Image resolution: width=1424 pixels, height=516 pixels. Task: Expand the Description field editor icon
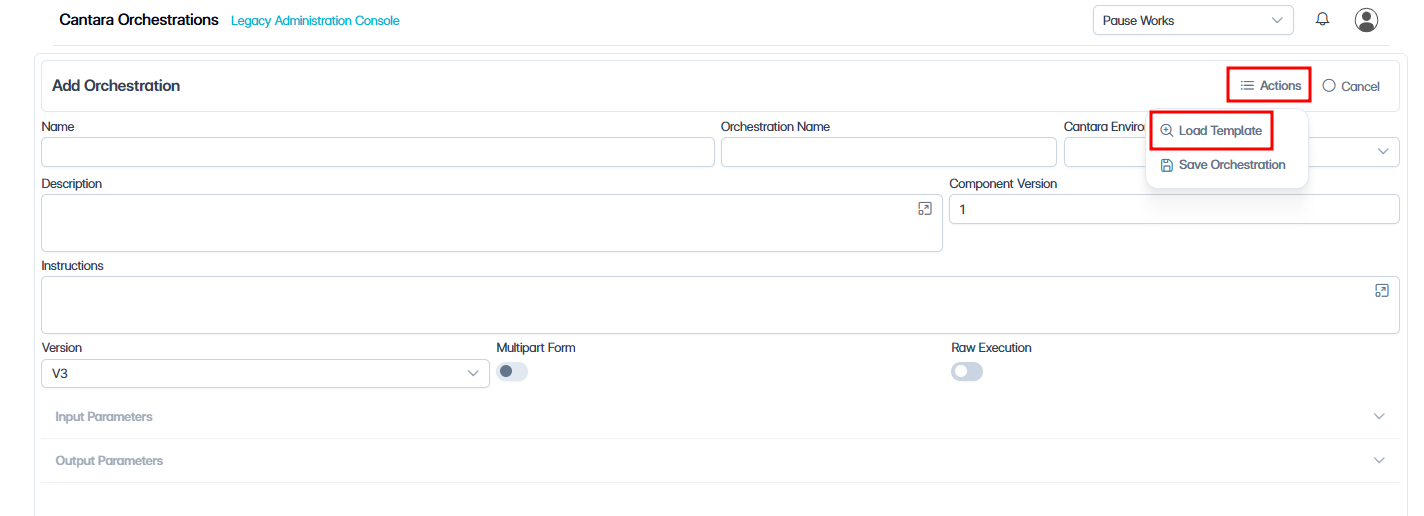(924, 208)
